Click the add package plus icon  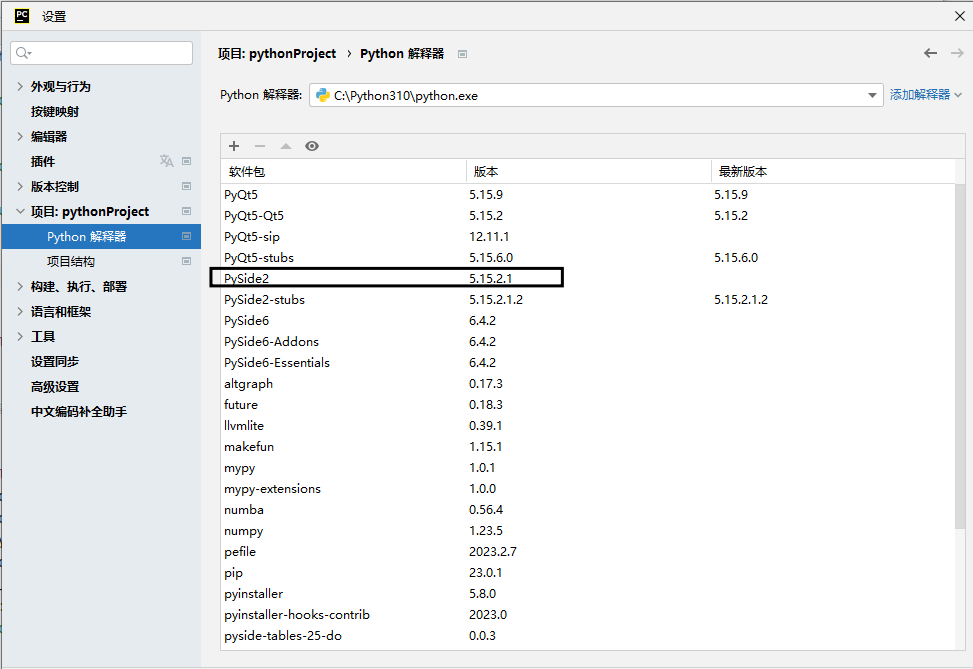pyautogui.click(x=234, y=146)
